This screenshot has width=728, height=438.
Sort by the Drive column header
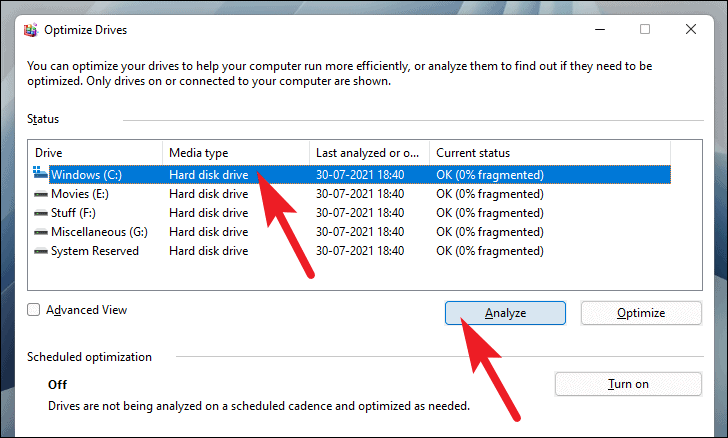pos(96,153)
